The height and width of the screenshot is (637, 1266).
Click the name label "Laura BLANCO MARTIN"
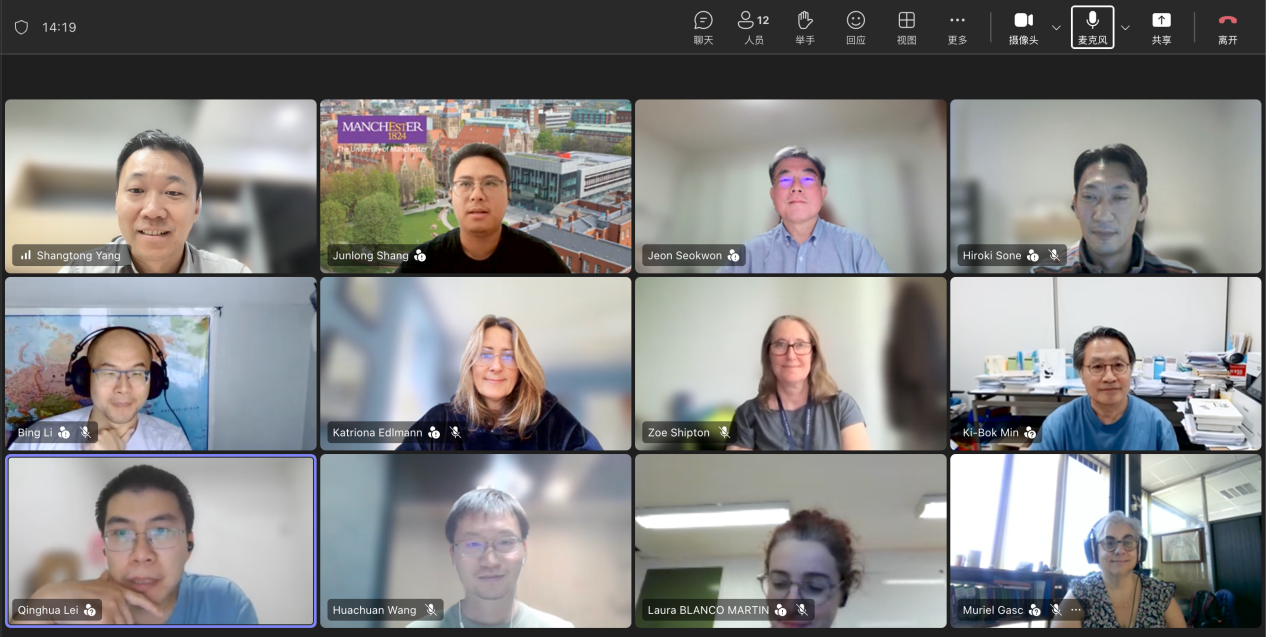coord(708,610)
